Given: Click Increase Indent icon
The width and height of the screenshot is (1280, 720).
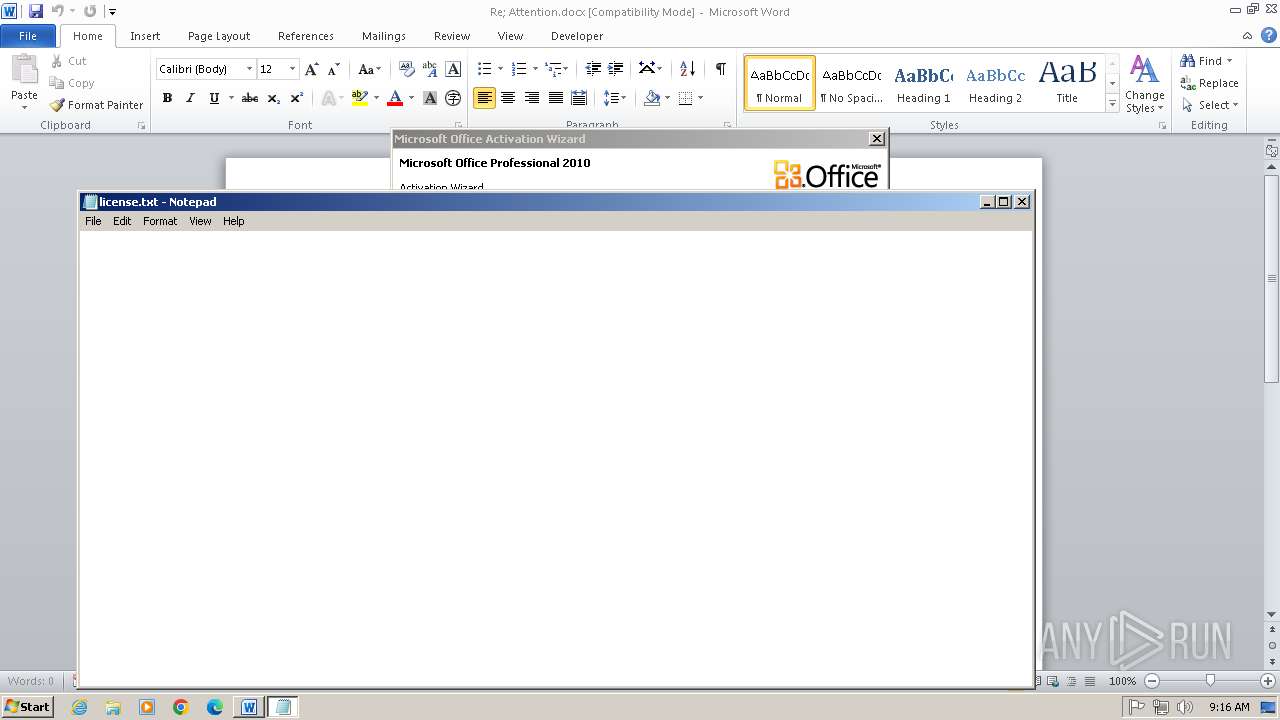Looking at the screenshot, I should pos(616,69).
